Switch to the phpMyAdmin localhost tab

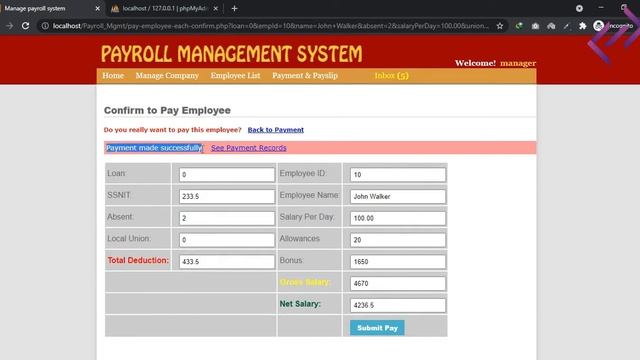coord(164,8)
